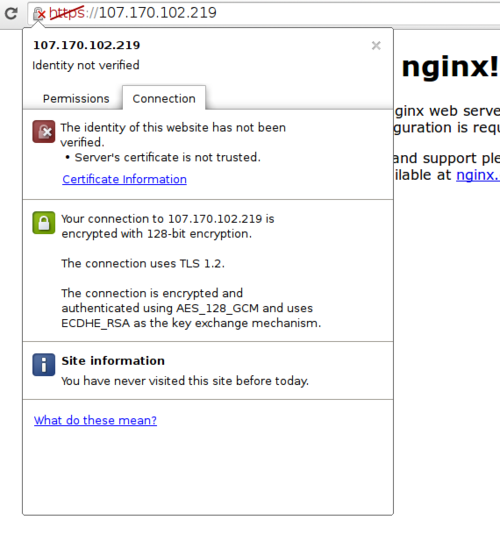Click 'You have never visited this site' text
Screen dimensions: 500x534
185,381
